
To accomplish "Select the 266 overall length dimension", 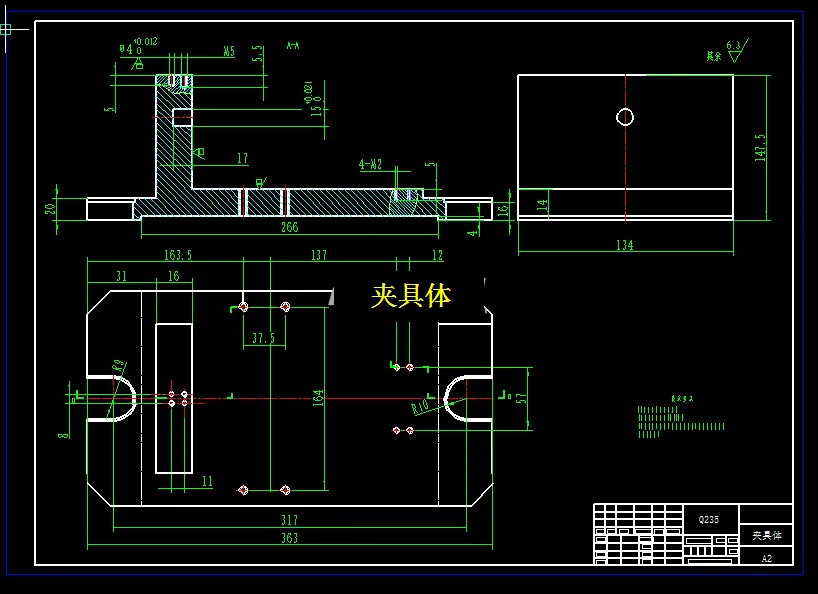I will click(289, 228).
